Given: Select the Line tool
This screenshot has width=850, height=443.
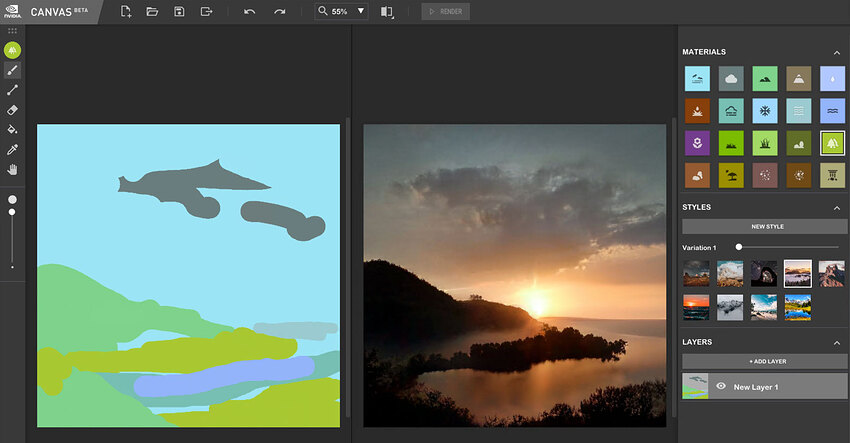Looking at the screenshot, I should [x=12, y=90].
